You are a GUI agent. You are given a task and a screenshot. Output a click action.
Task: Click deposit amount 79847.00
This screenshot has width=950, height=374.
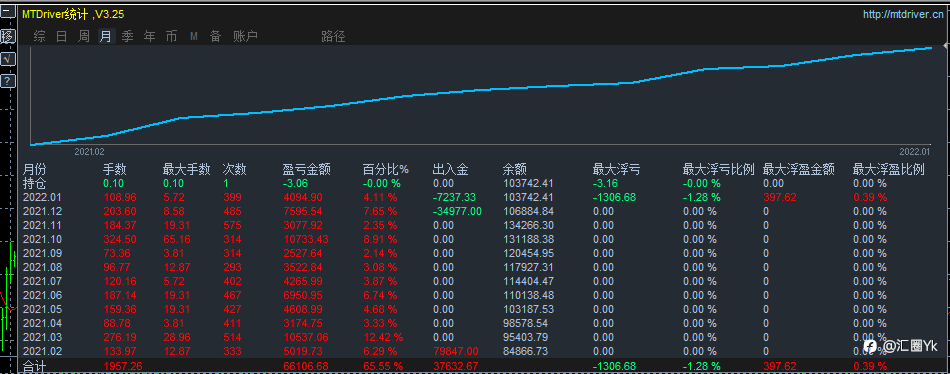click(456, 350)
